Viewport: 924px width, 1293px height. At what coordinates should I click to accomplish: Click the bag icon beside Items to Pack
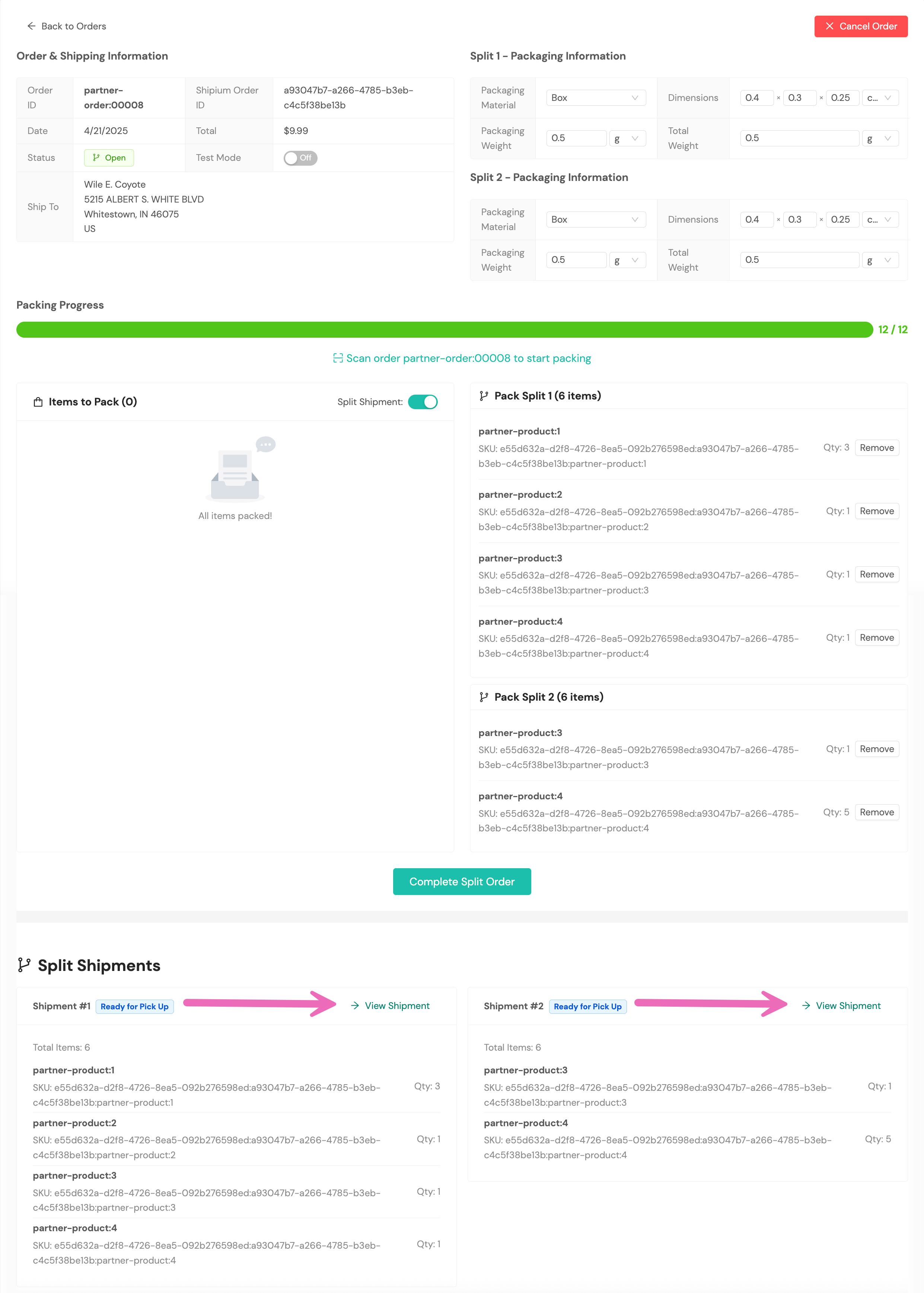(38, 402)
